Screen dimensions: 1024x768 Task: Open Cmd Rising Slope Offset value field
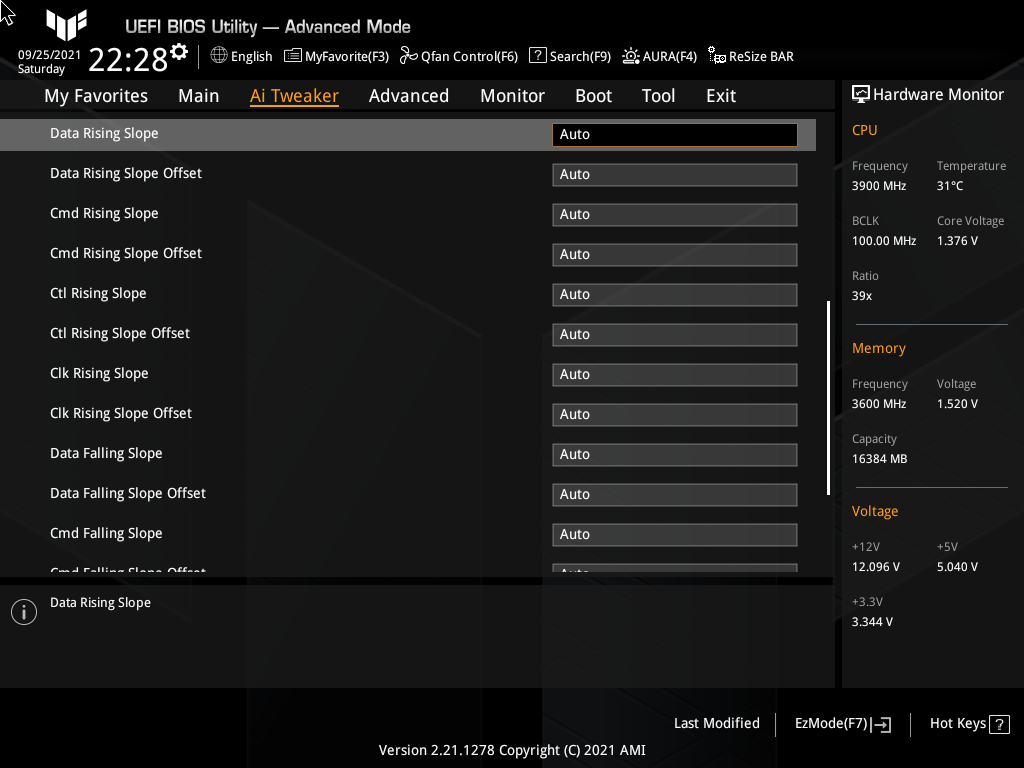[x=675, y=255]
